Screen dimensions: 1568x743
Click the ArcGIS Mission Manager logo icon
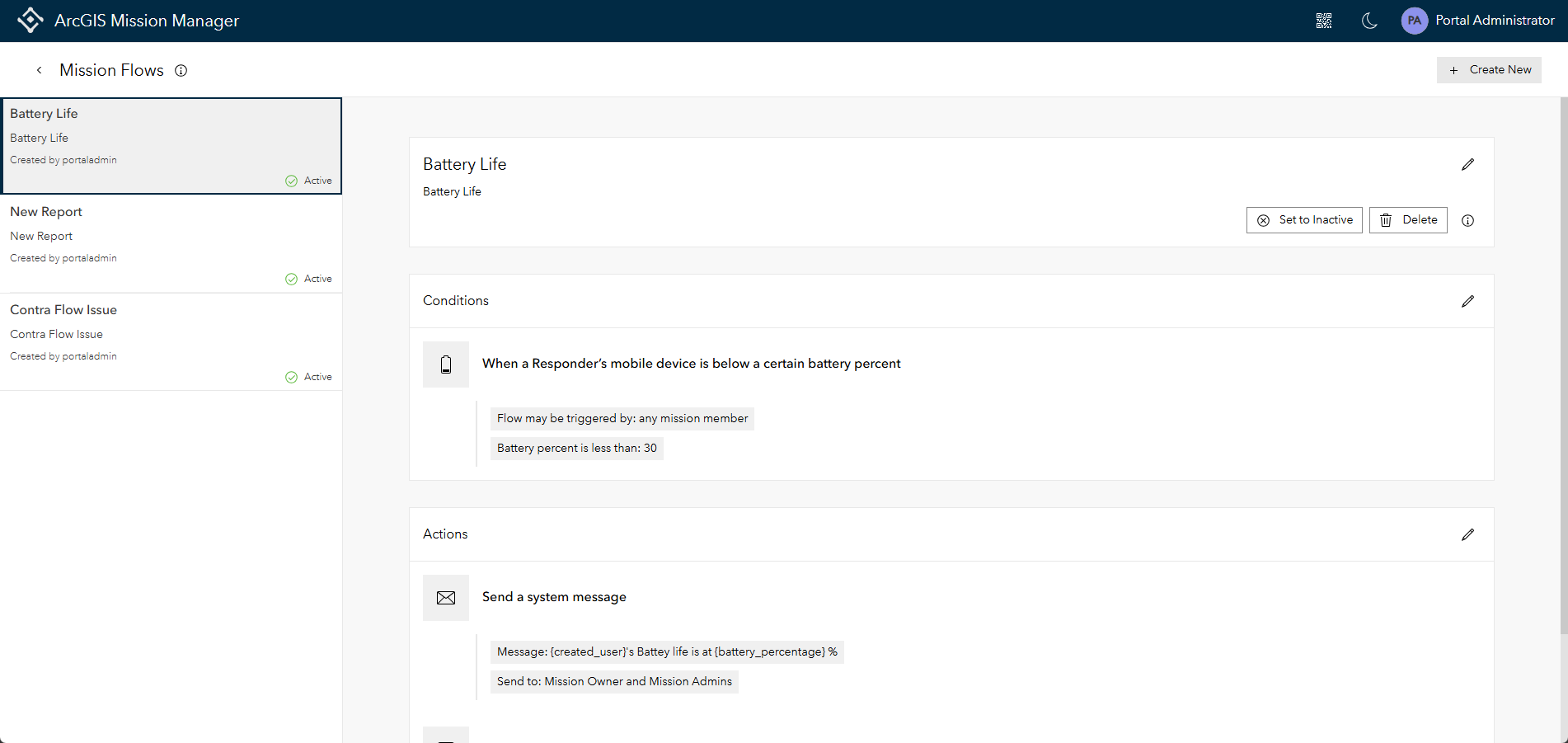[x=31, y=21]
